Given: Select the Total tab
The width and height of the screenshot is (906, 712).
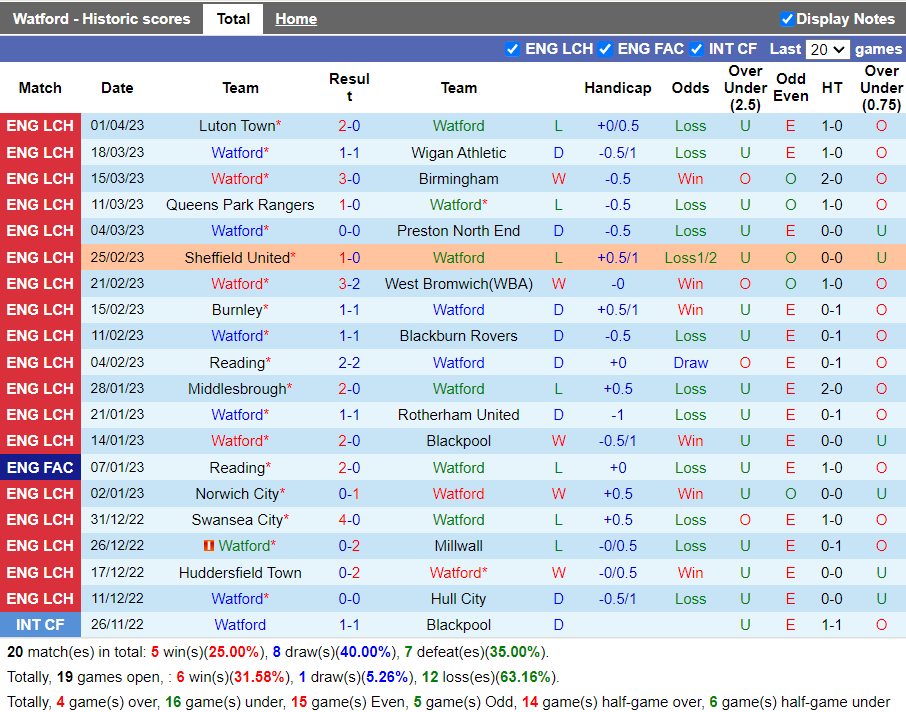Looking at the screenshot, I should (233, 19).
